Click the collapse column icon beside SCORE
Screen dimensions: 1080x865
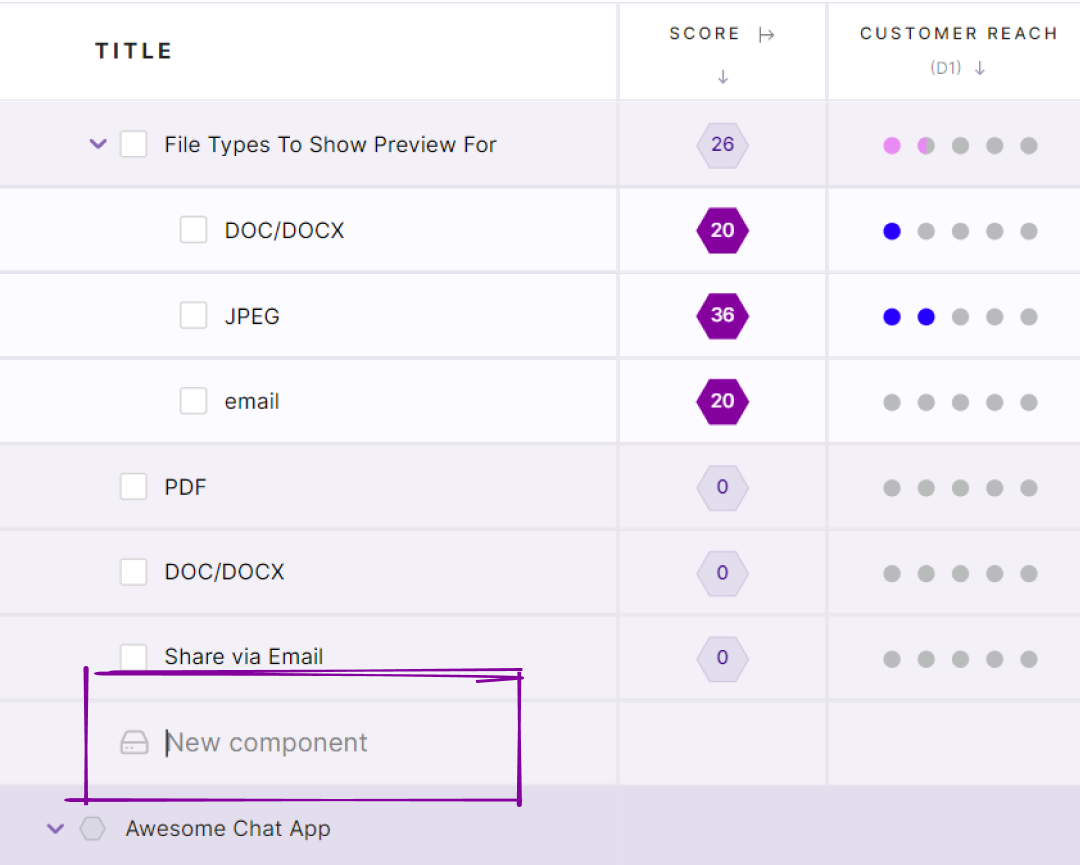(x=767, y=35)
